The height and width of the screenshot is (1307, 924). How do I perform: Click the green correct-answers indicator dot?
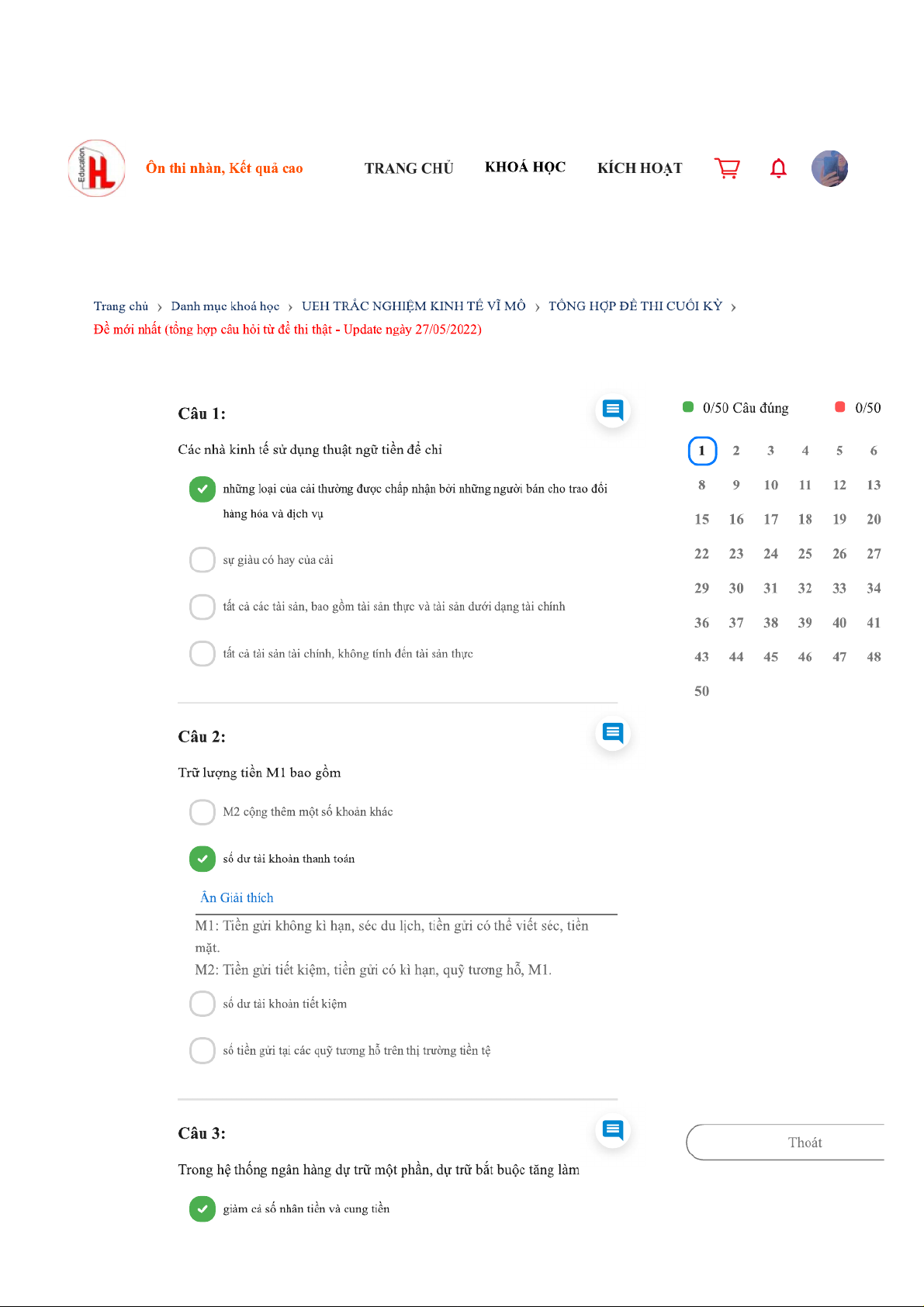click(688, 407)
